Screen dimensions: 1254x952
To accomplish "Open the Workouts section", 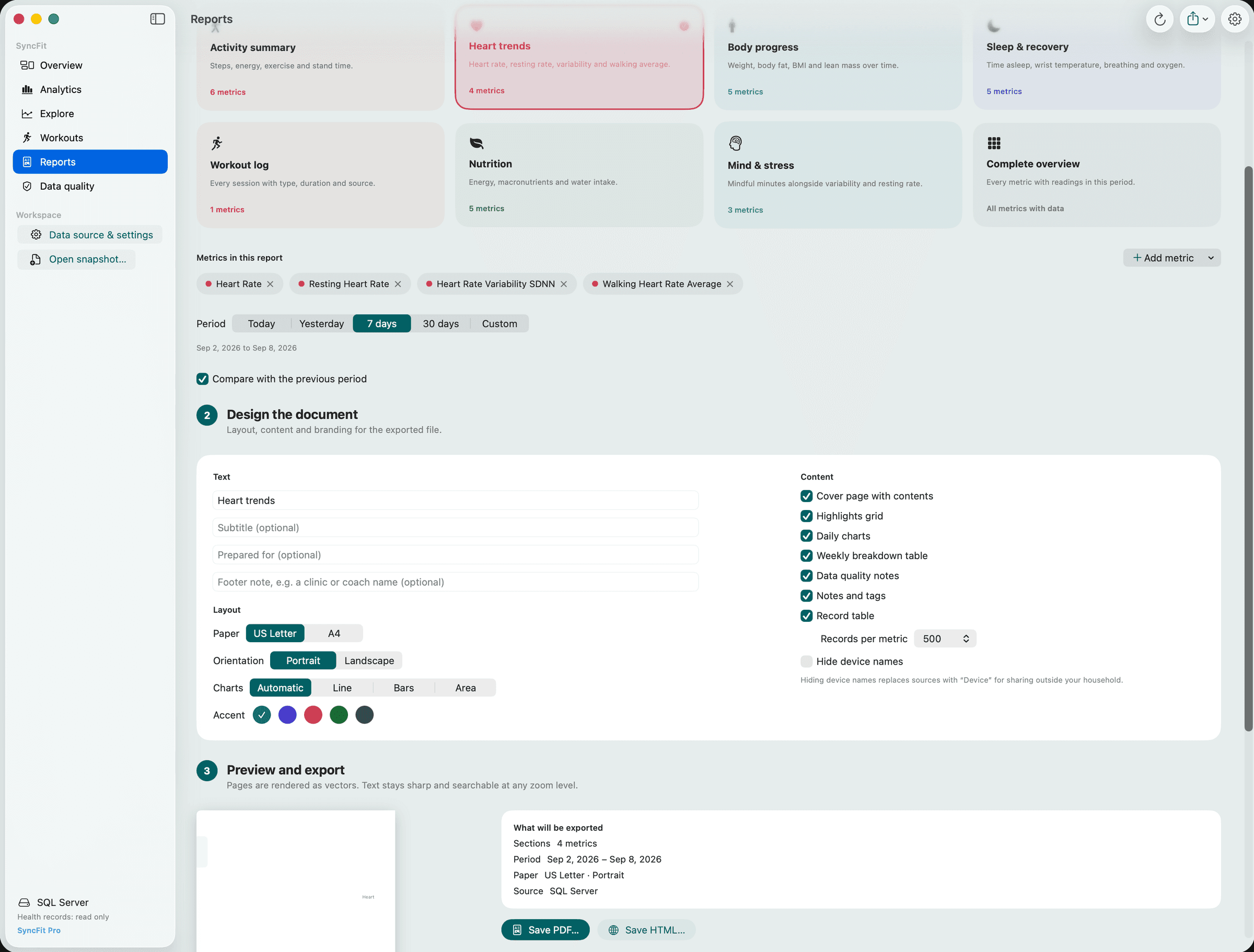I will tap(90, 138).
